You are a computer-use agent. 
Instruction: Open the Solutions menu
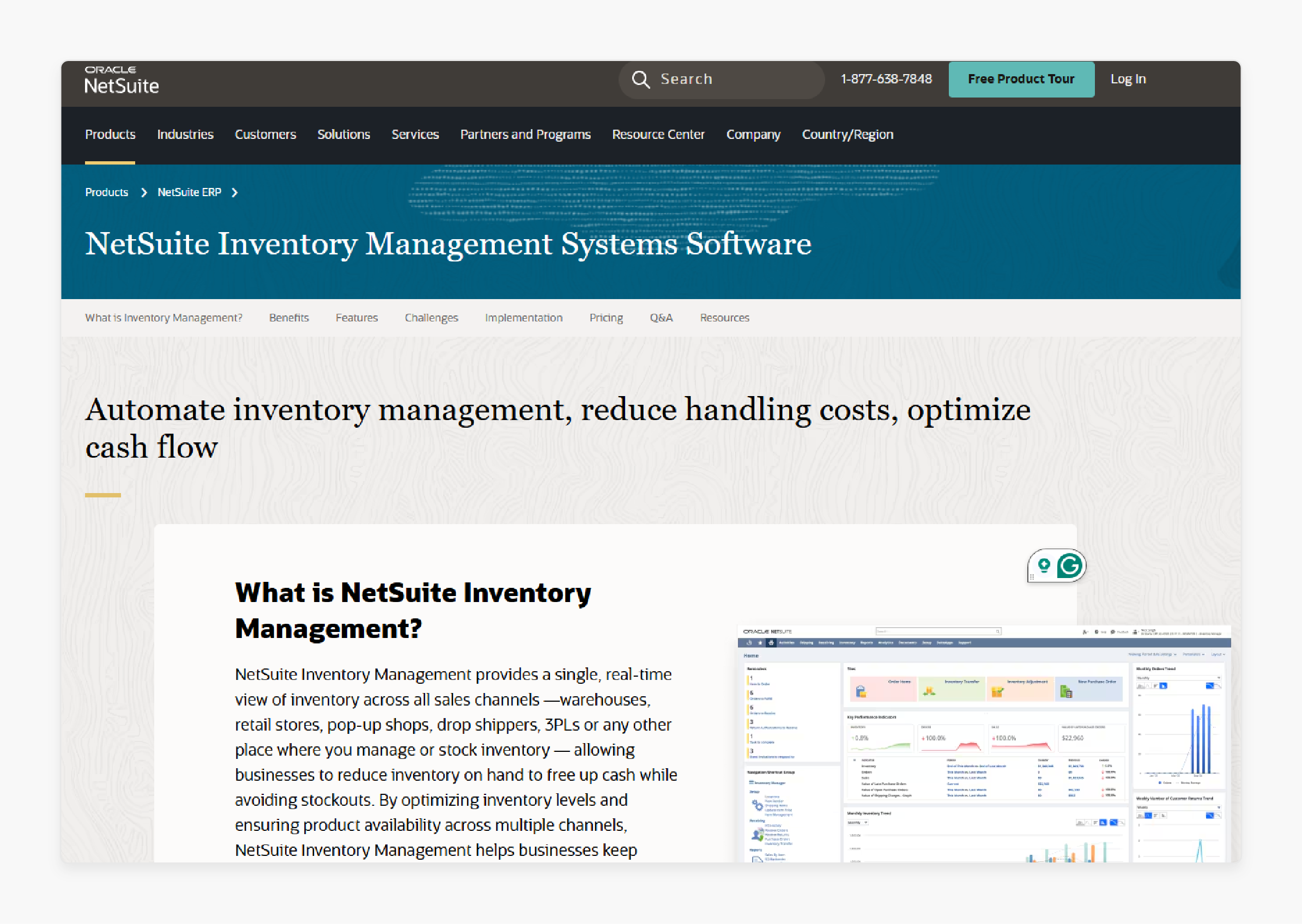(x=344, y=135)
